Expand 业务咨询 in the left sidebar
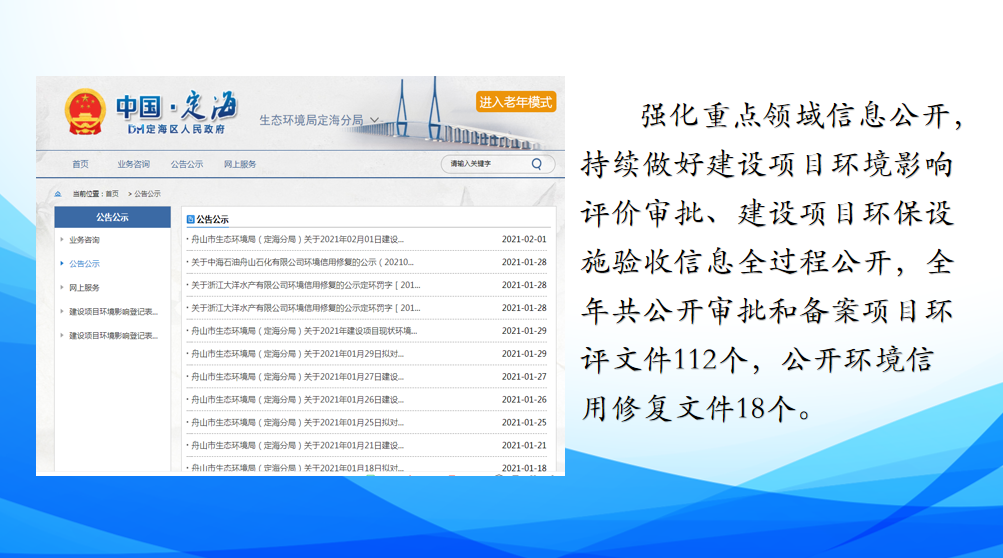1003x558 pixels. tap(84, 240)
